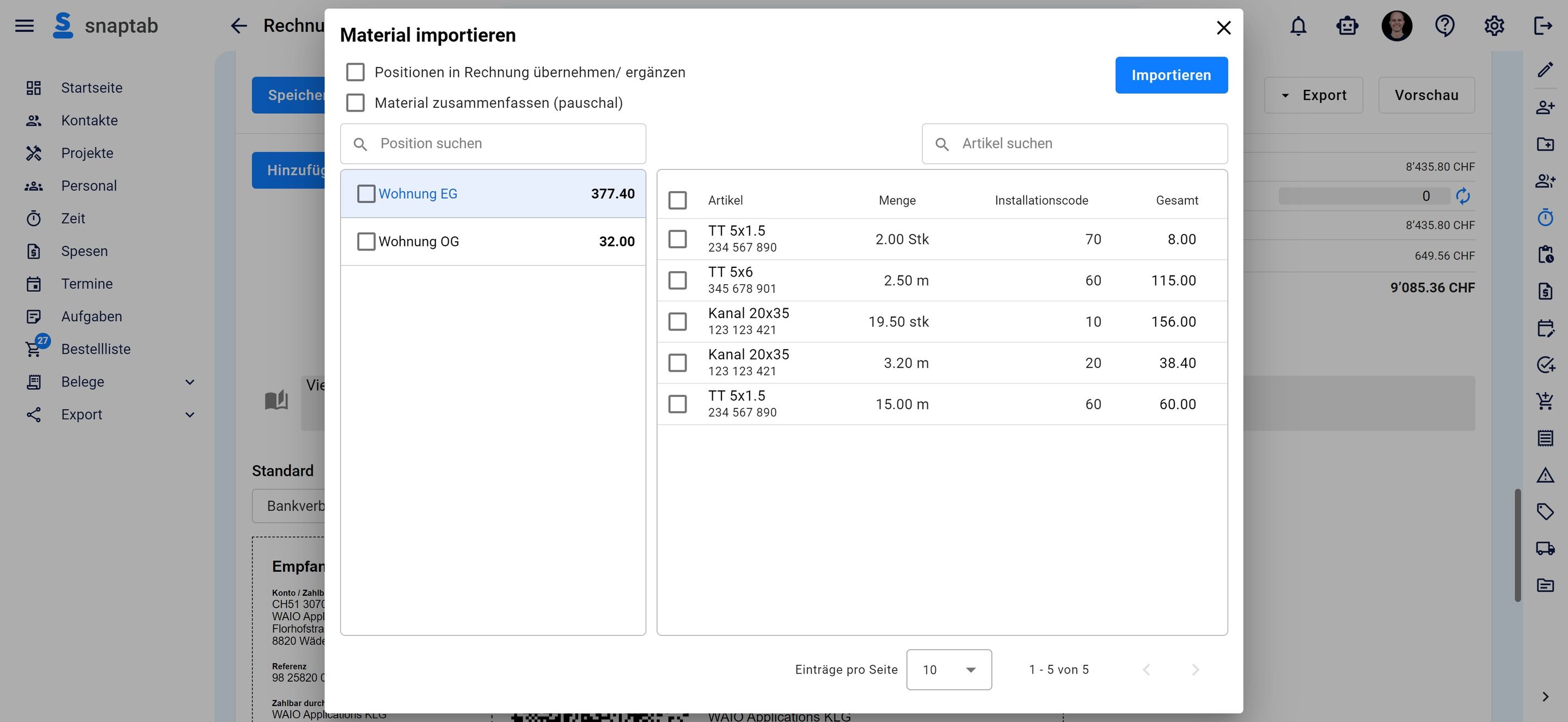Toggle select-all articles header checkbox
Screen dimensions: 1568x722
click(677, 200)
